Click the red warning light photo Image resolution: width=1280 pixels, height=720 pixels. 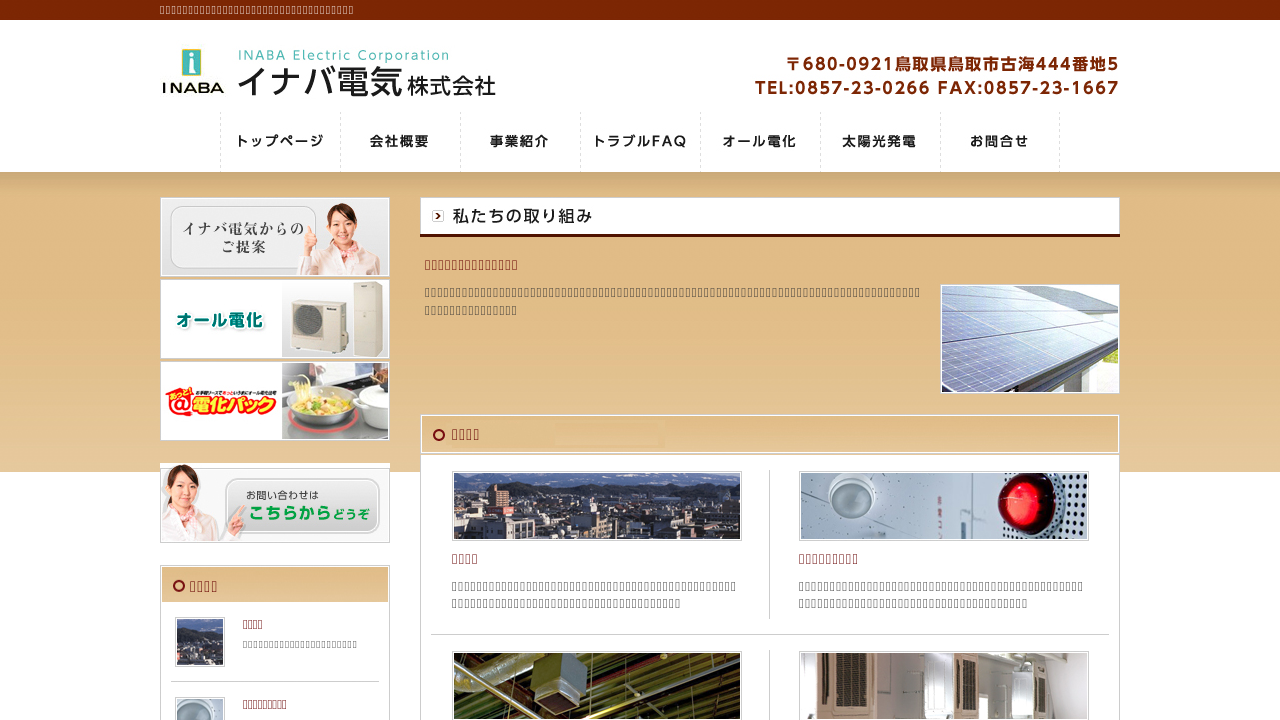click(944, 506)
